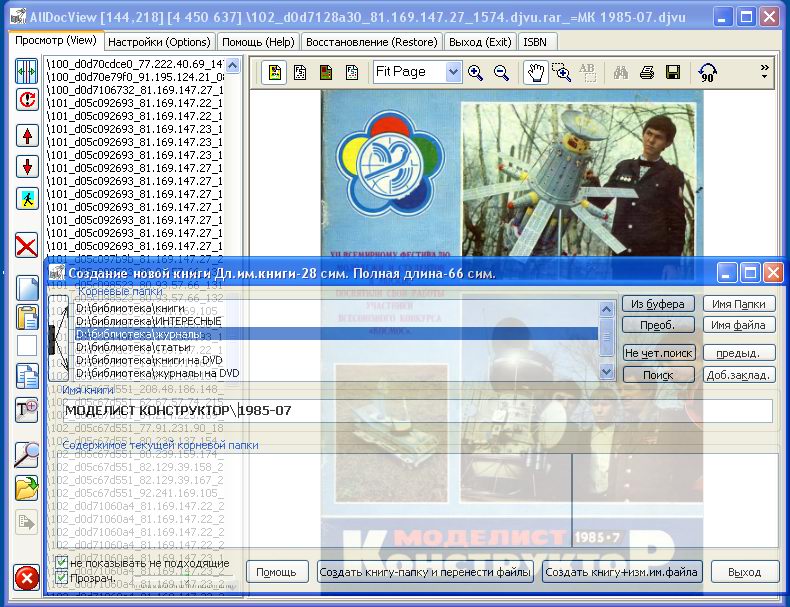The width and height of the screenshot is (790, 607).
Task: Switch to the Настройки (Options) tab
Action: coord(160,41)
